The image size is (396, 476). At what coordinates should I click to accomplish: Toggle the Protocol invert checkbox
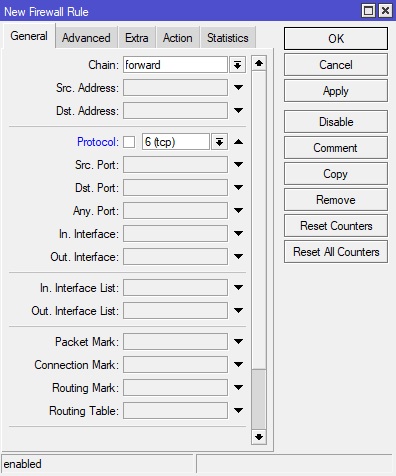(129, 142)
